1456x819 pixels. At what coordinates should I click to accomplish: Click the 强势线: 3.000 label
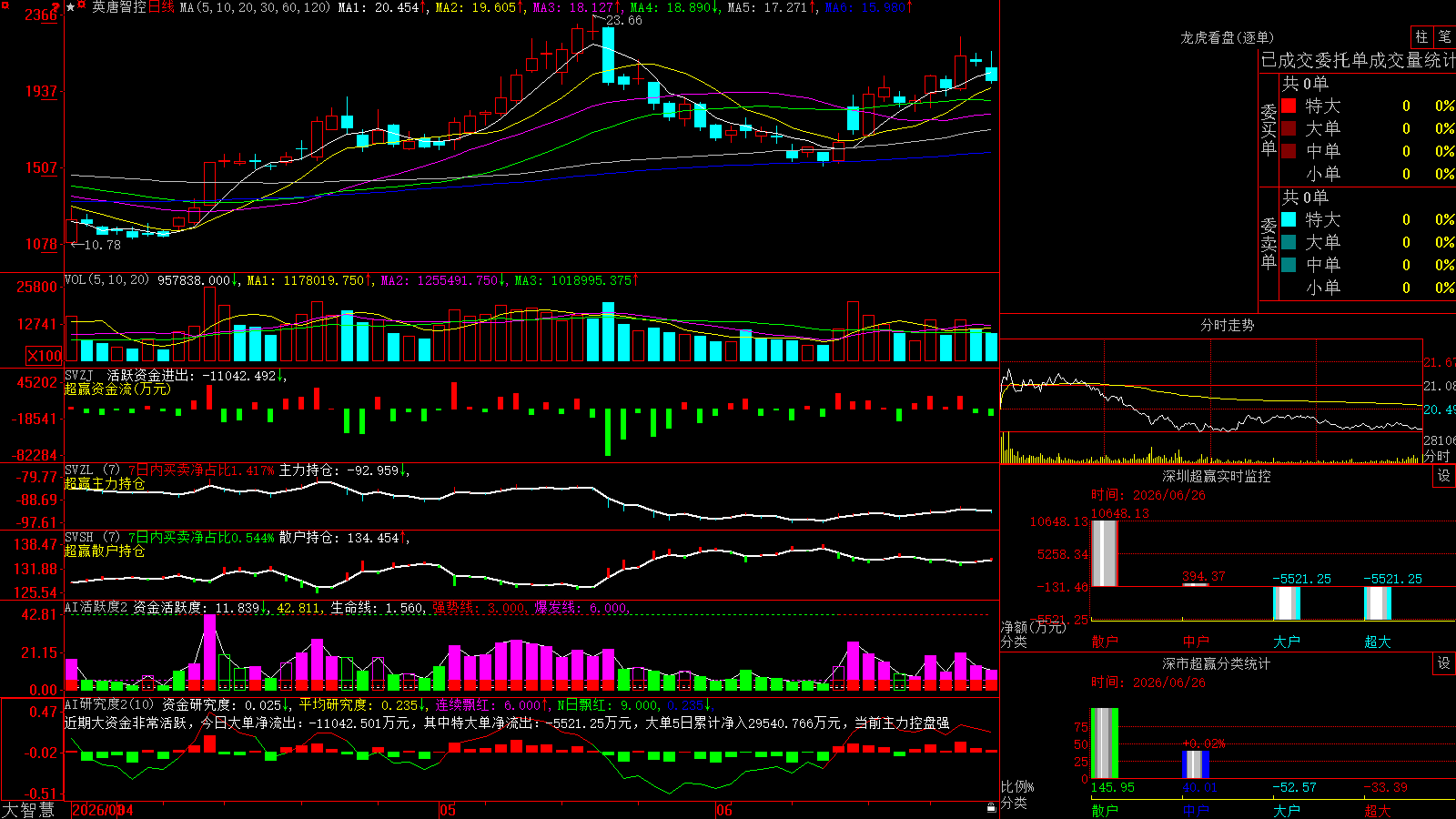click(x=478, y=608)
